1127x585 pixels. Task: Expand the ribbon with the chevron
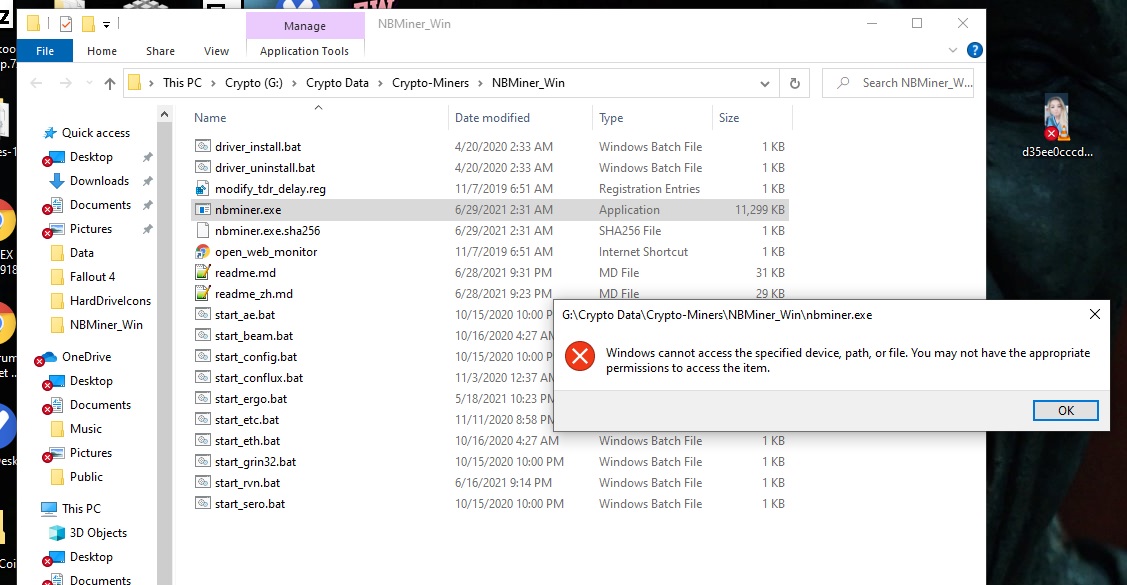(953, 51)
